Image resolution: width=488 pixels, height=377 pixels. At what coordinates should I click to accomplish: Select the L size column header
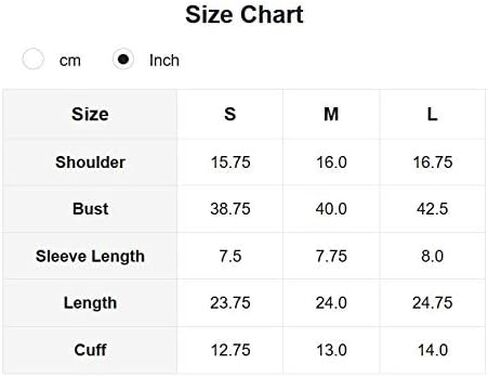pyautogui.click(x=432, y=114)
